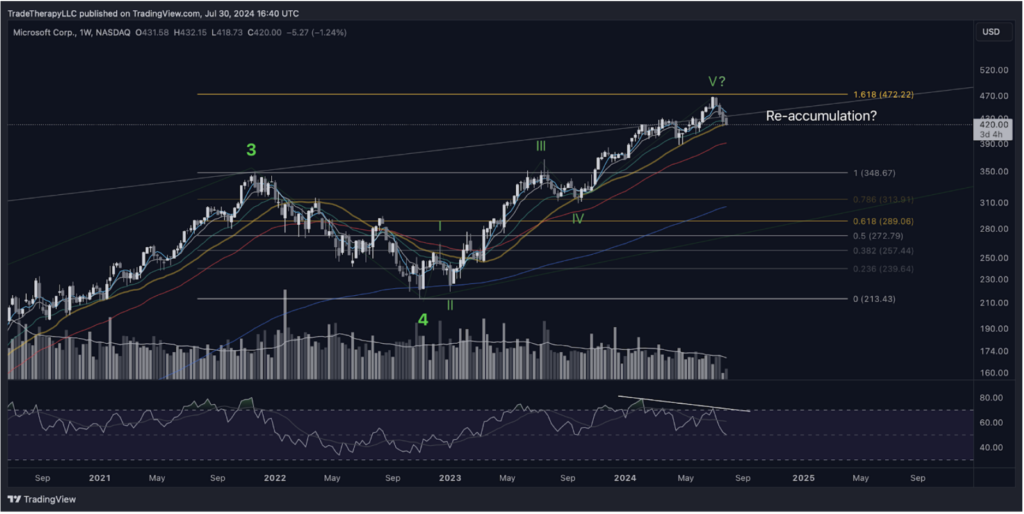
Task: Click the wave IV label on chart
Action: pos(578,217)
